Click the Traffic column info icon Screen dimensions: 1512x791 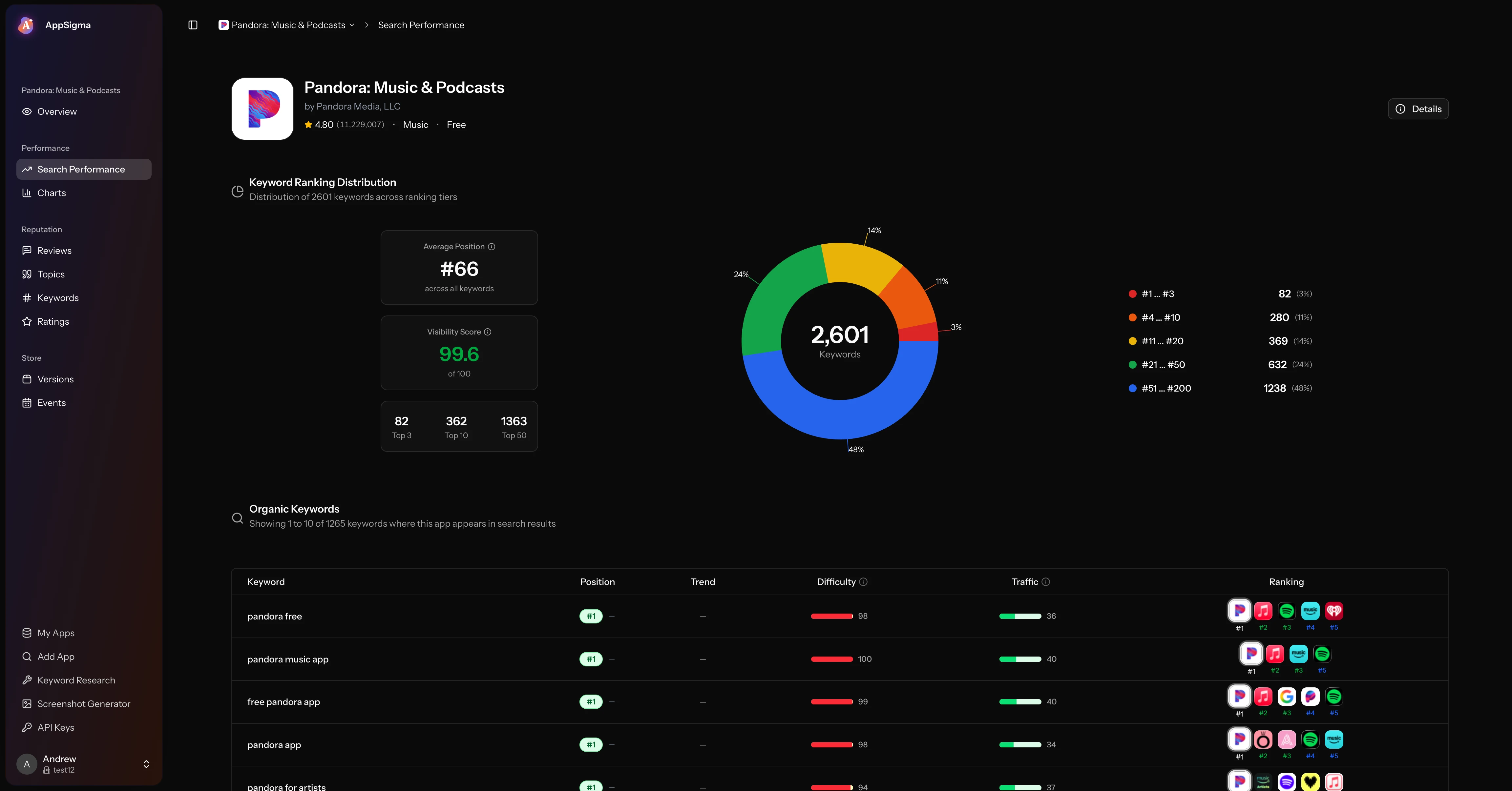[x=1046, y=581]
